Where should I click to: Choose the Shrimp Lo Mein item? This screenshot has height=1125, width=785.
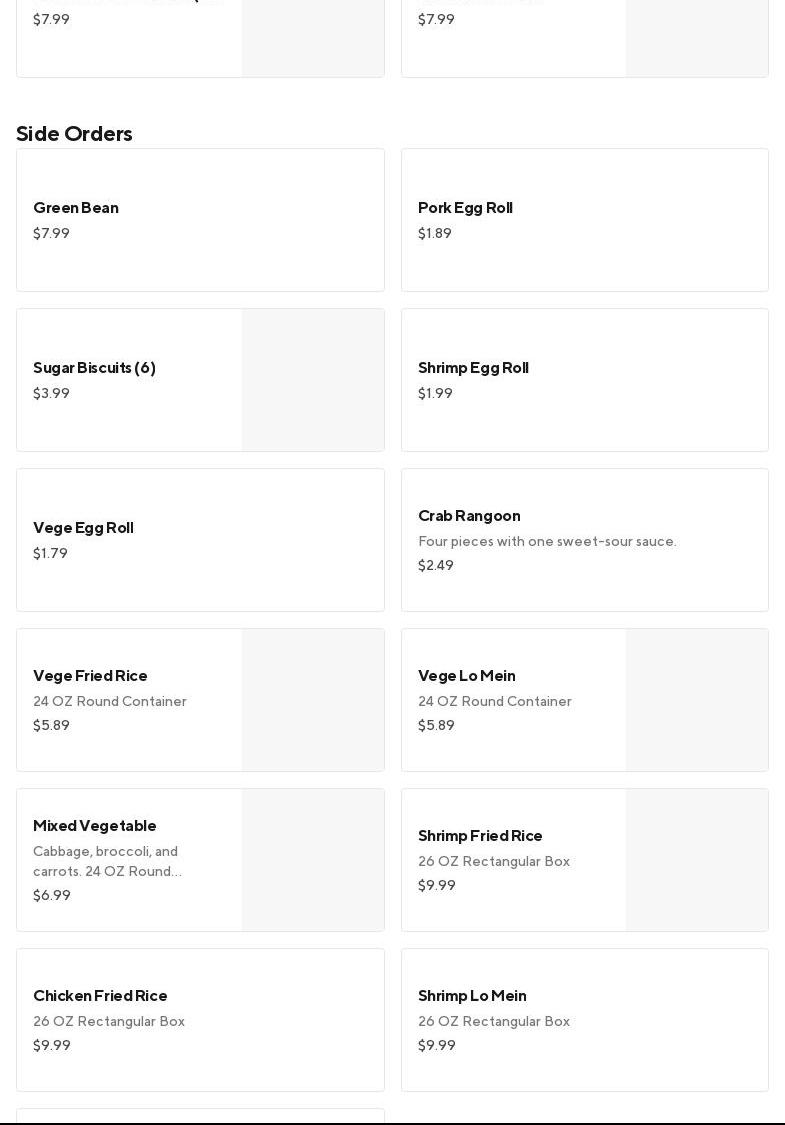(x=472, y=996)
